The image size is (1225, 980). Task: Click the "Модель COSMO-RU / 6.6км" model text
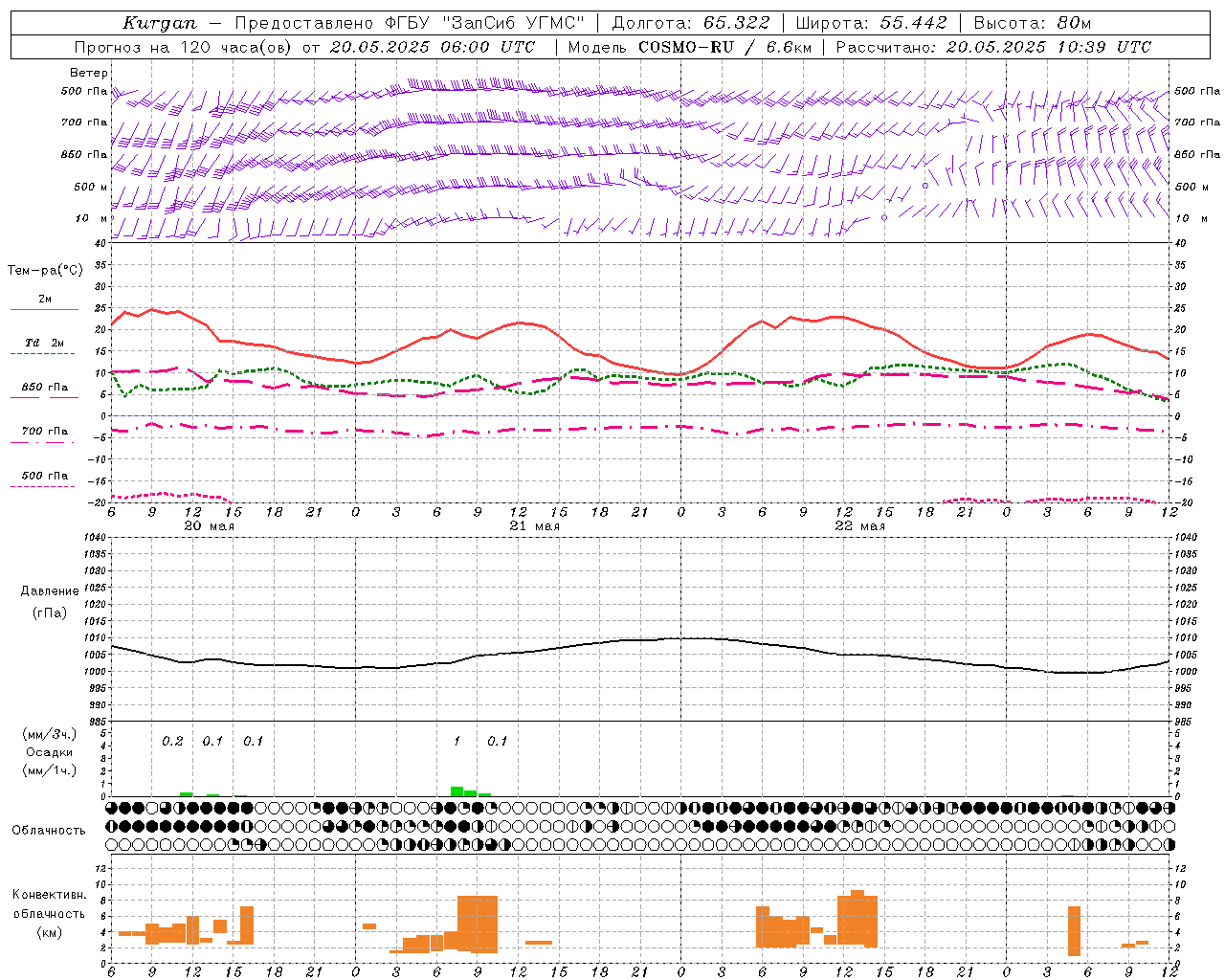(690, 47)
